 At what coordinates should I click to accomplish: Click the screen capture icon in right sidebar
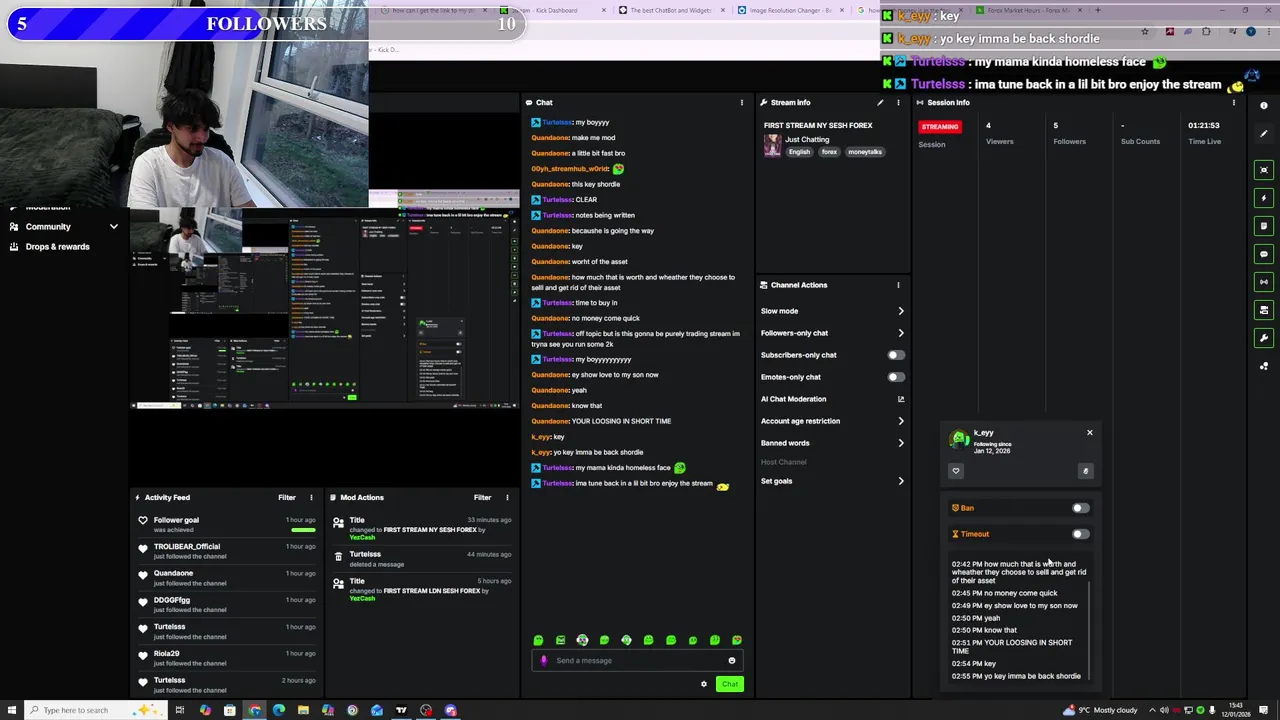1264,170
